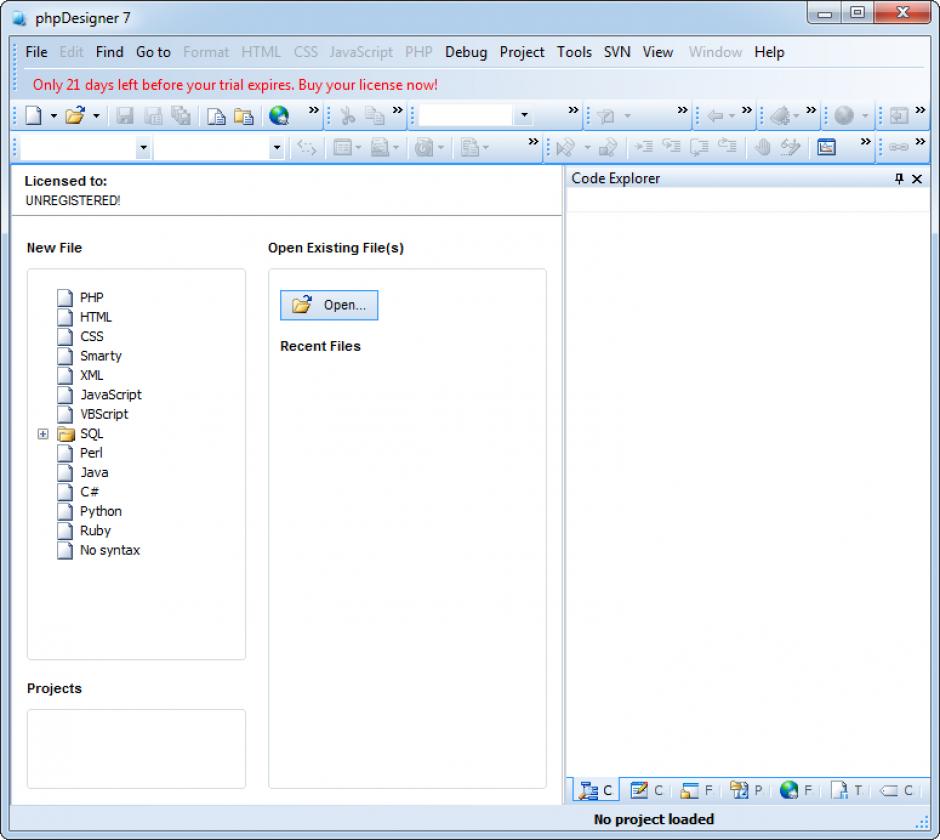Open the top toolbar combo box dropdown
The width and height of the screenshot is (940, 840).
pyautogui.click(x=525, y=115)
